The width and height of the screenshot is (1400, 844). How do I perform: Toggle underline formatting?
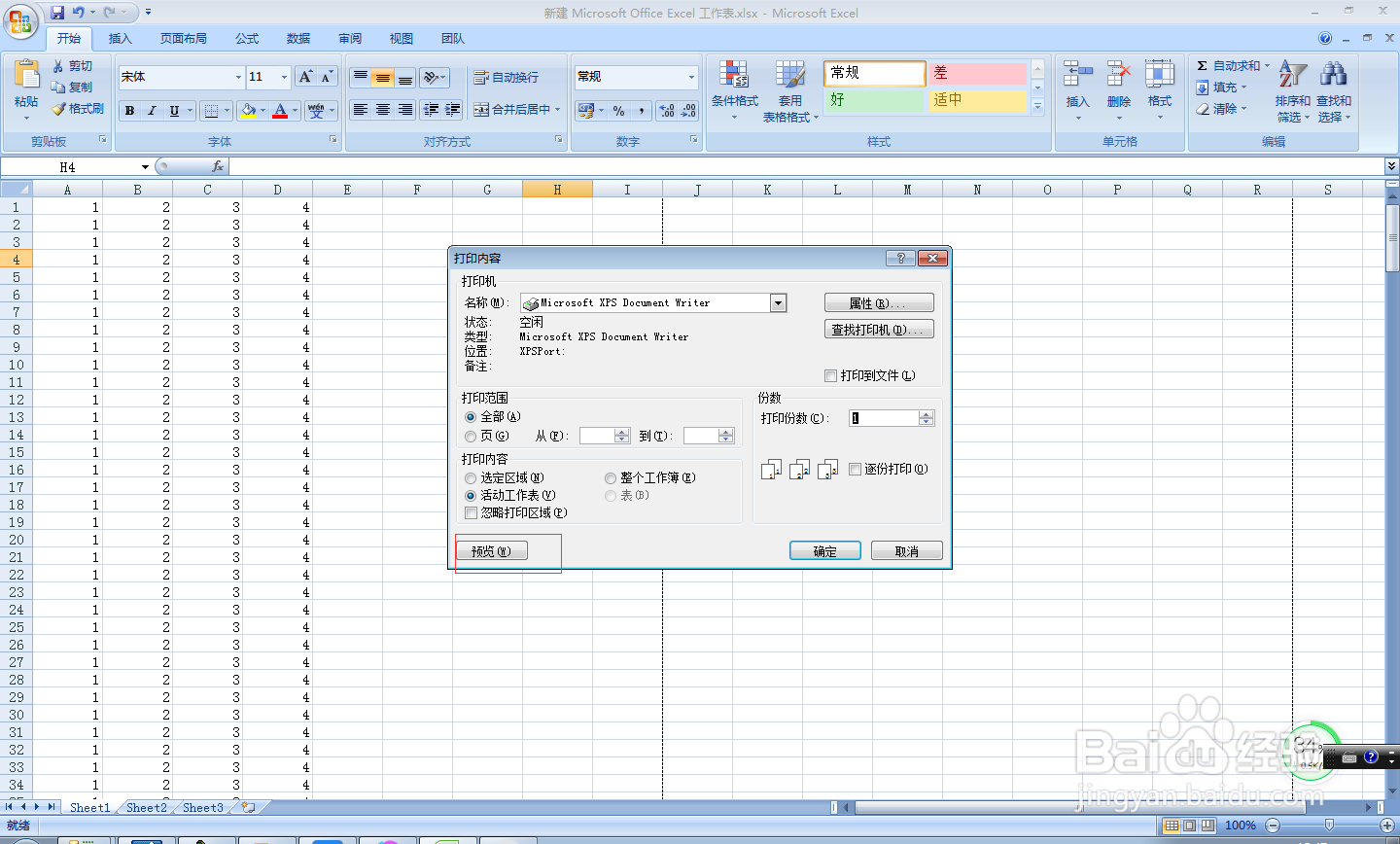point(174,111)
